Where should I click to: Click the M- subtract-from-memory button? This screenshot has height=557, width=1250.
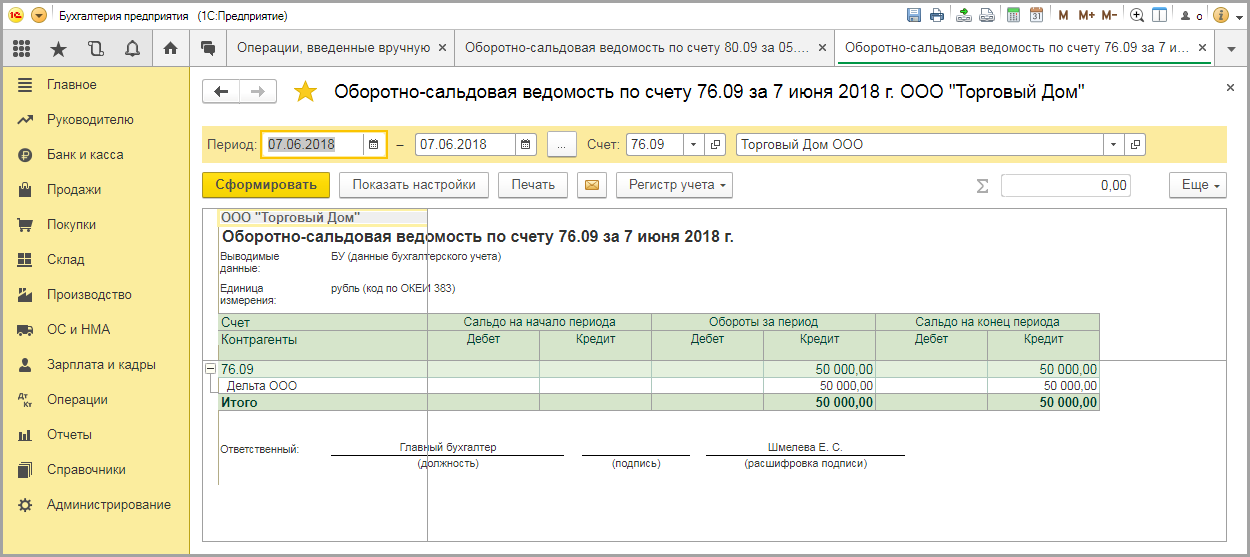1109,15
